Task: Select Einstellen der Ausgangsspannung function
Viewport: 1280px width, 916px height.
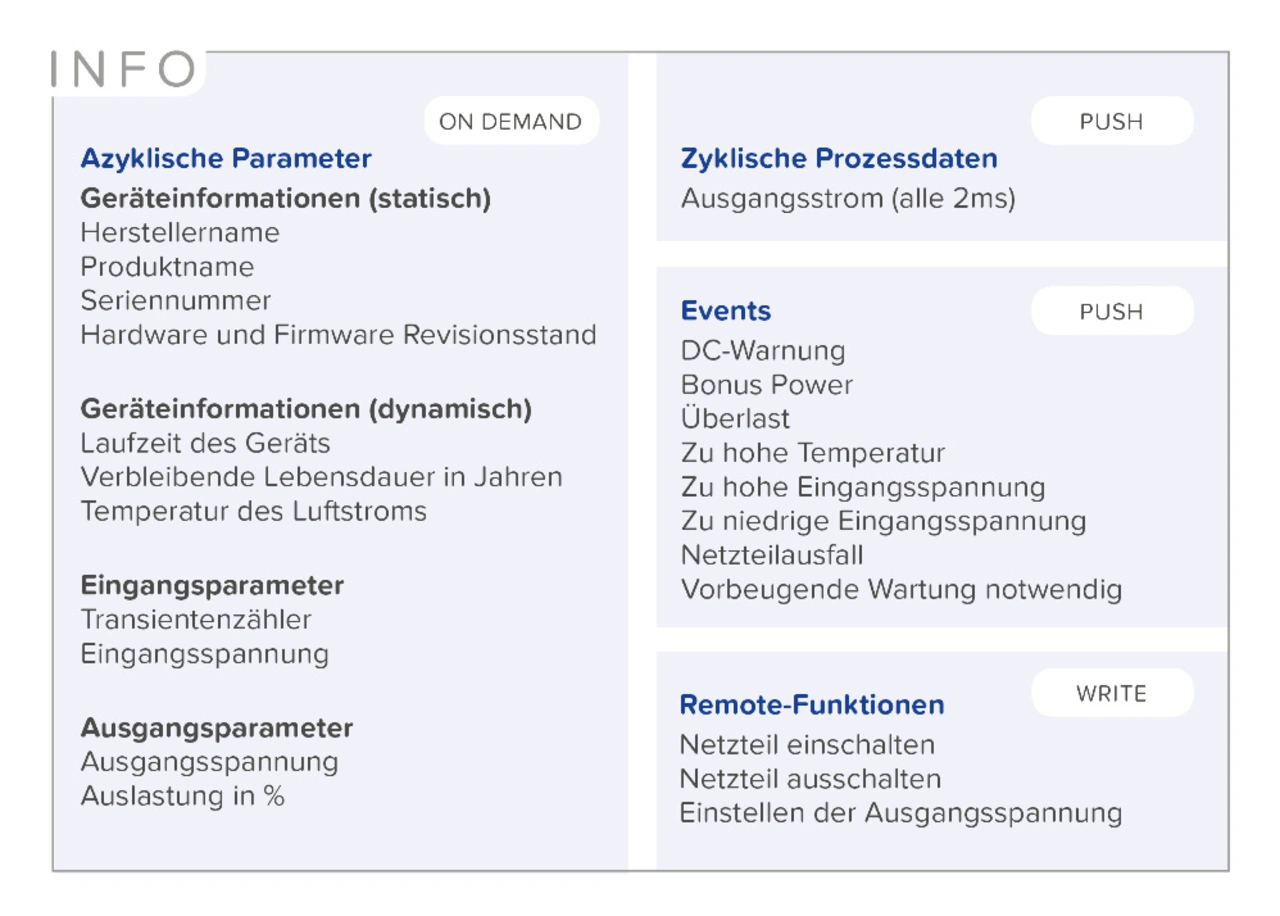Action: click(x=900, y=813)
